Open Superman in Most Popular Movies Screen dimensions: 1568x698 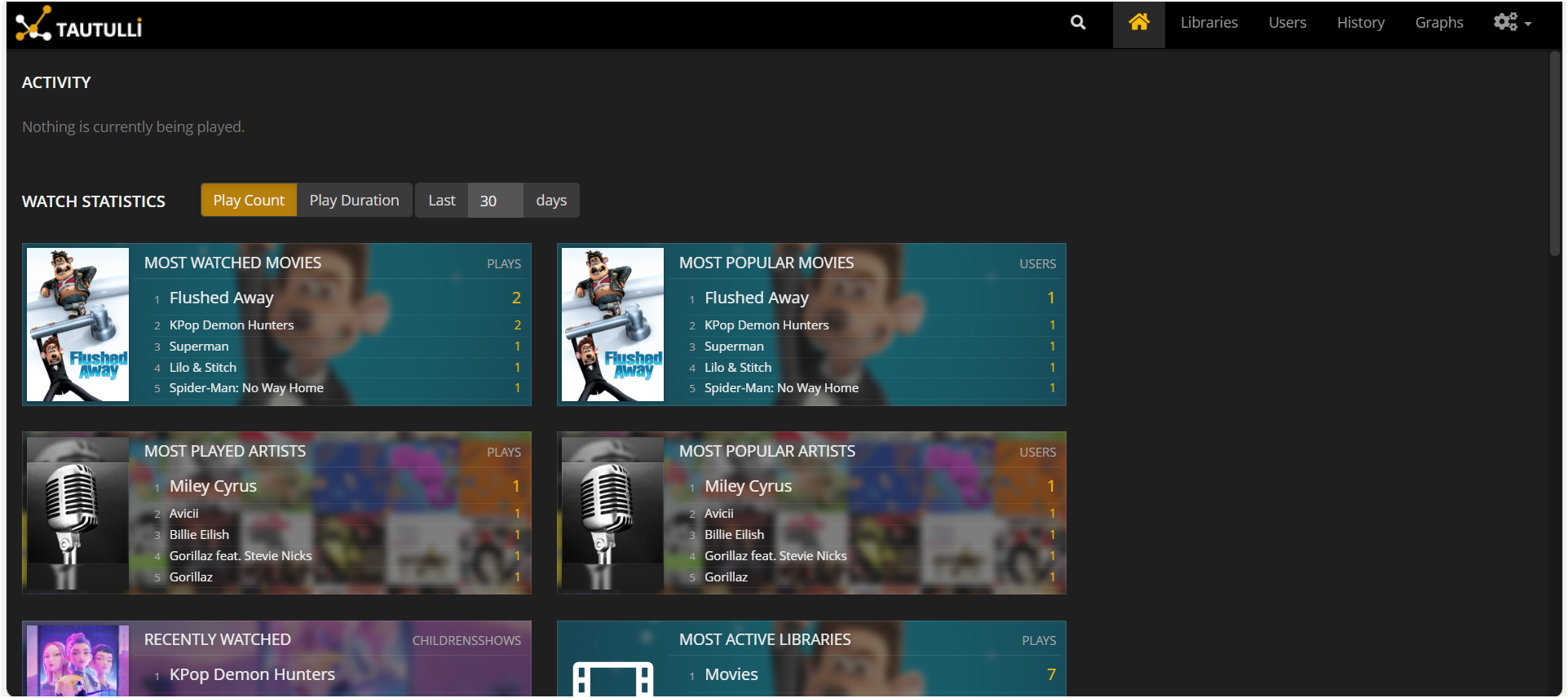734,347
